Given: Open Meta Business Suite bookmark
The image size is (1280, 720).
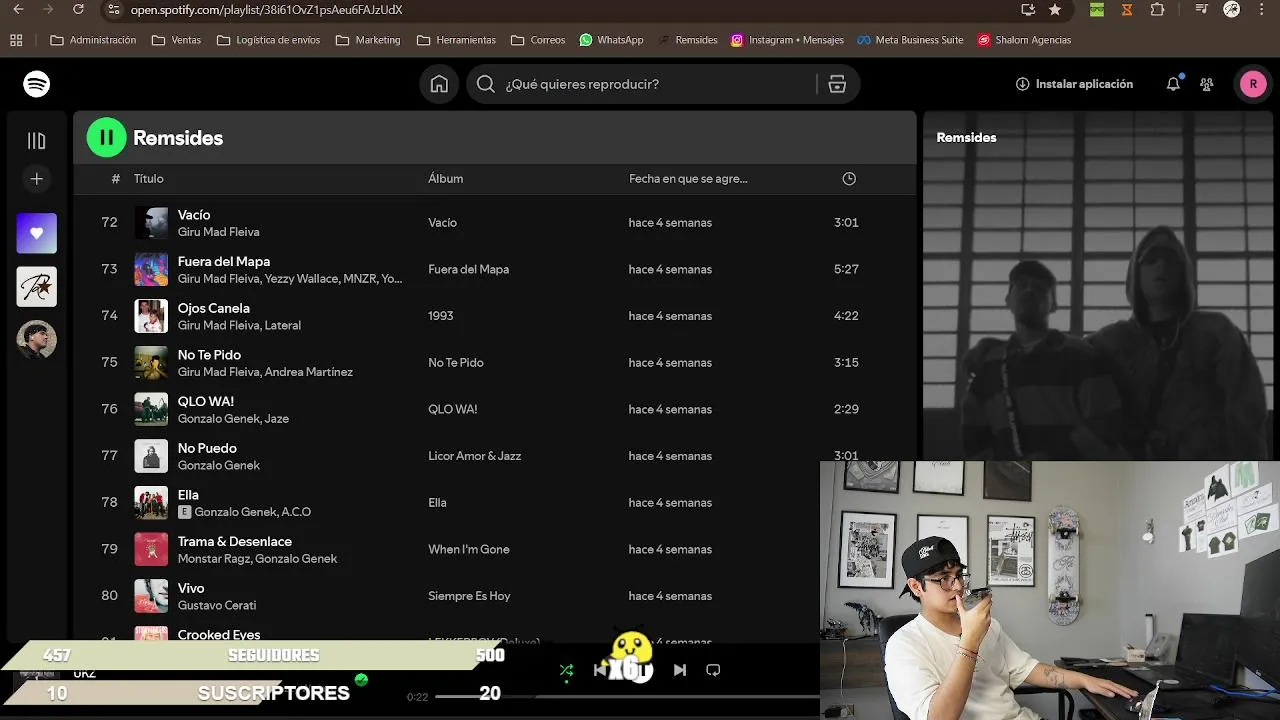Looking at the screenshot, I should click(910, 40).
